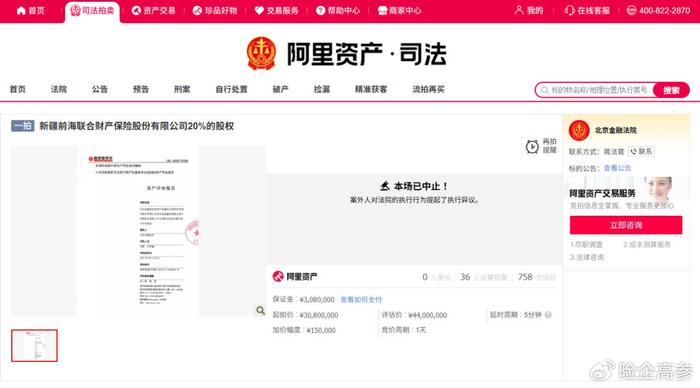Click the 加价幅度 ¥150,000 value
The image size is (700, 388).
[321, 330]
